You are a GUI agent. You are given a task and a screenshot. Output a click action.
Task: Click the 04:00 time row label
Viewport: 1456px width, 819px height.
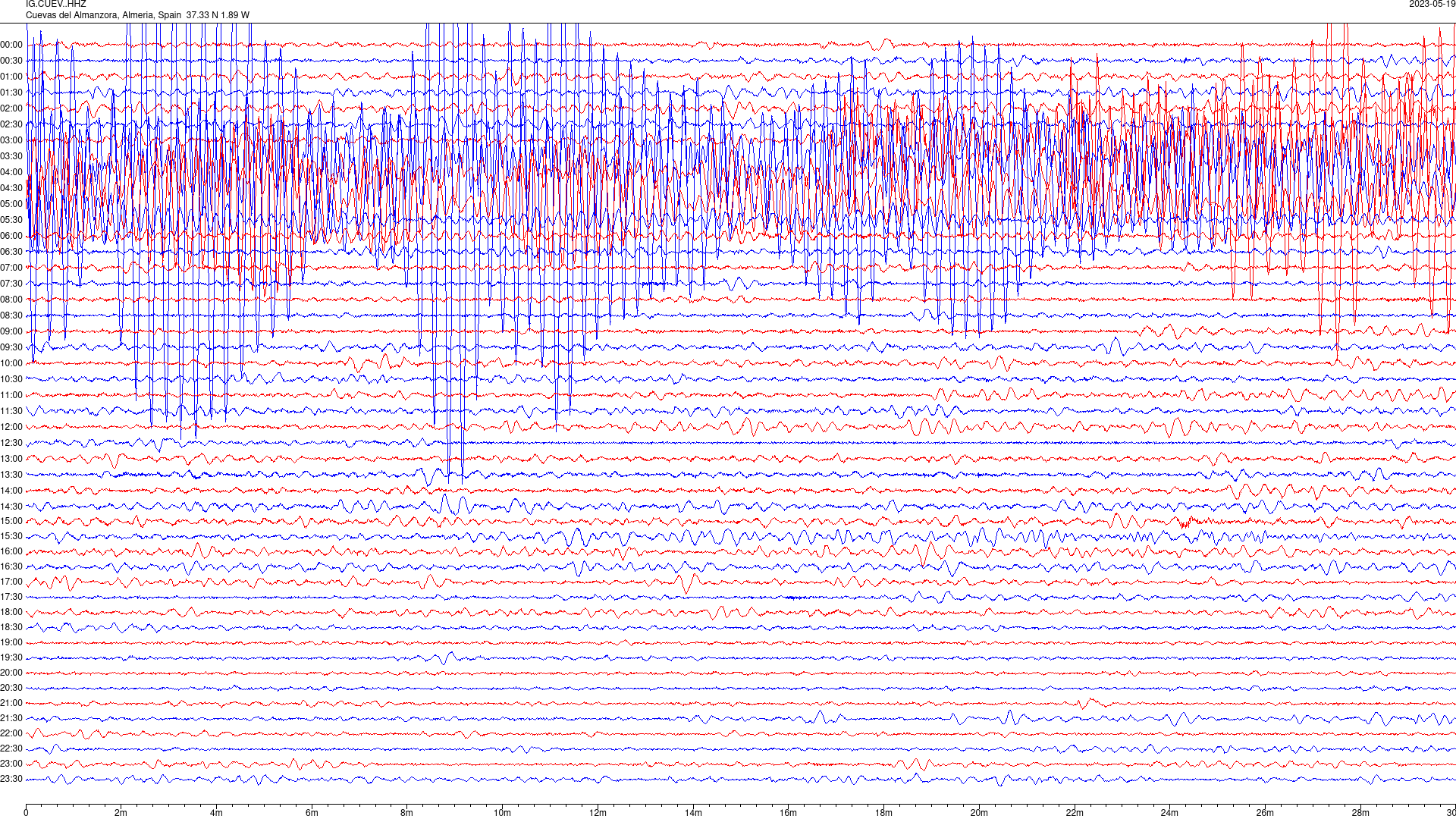pos(11,173)
